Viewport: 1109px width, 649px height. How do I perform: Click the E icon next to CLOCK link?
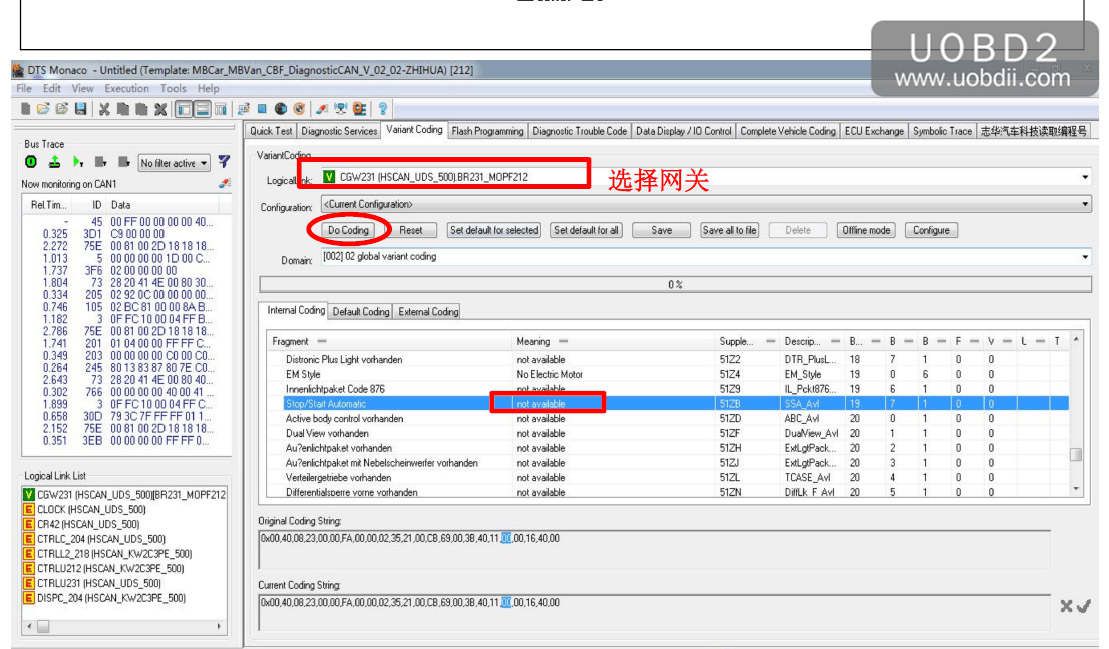point(29,509)
